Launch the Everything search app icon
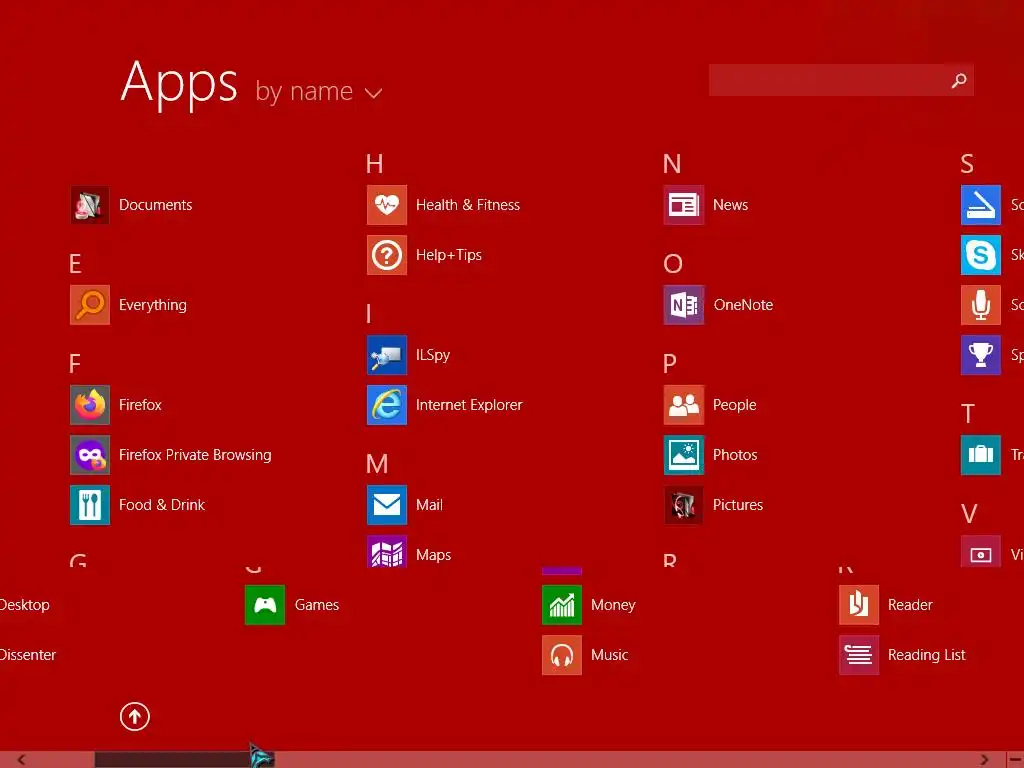Screen dimensions: 1024x768 point(89,305)
